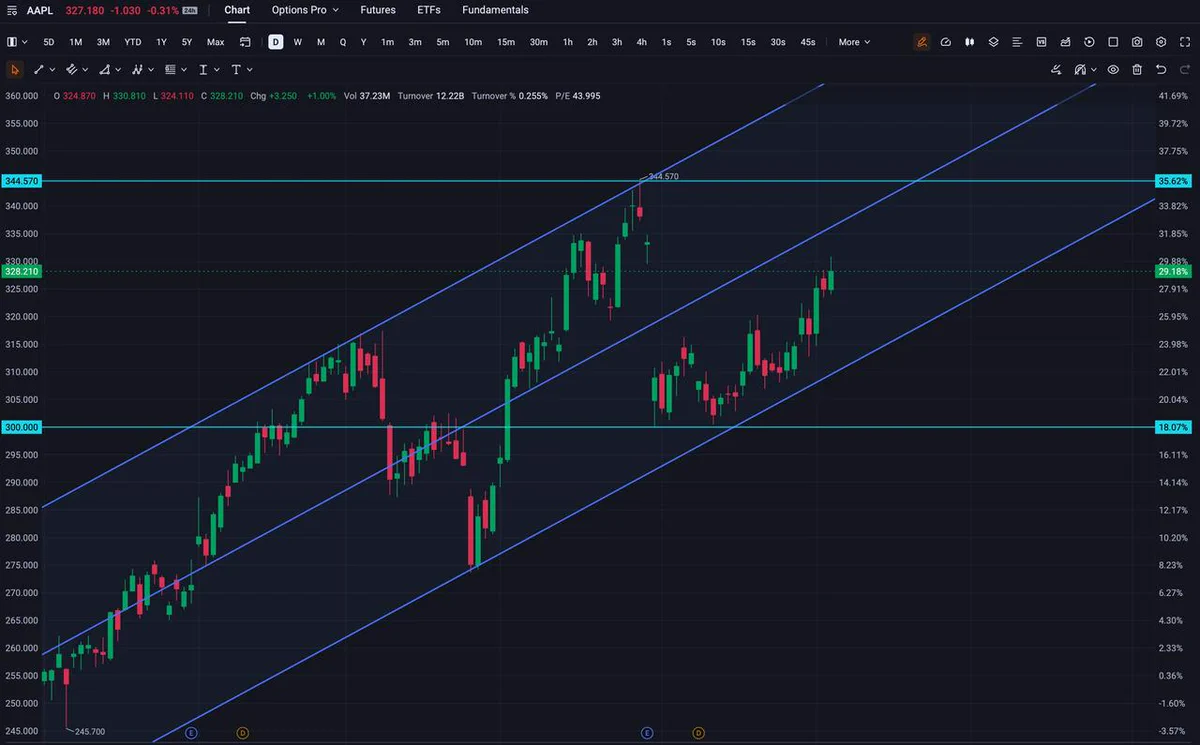Expand the magnet mode dropdown arrow

tap(1094, 70)
